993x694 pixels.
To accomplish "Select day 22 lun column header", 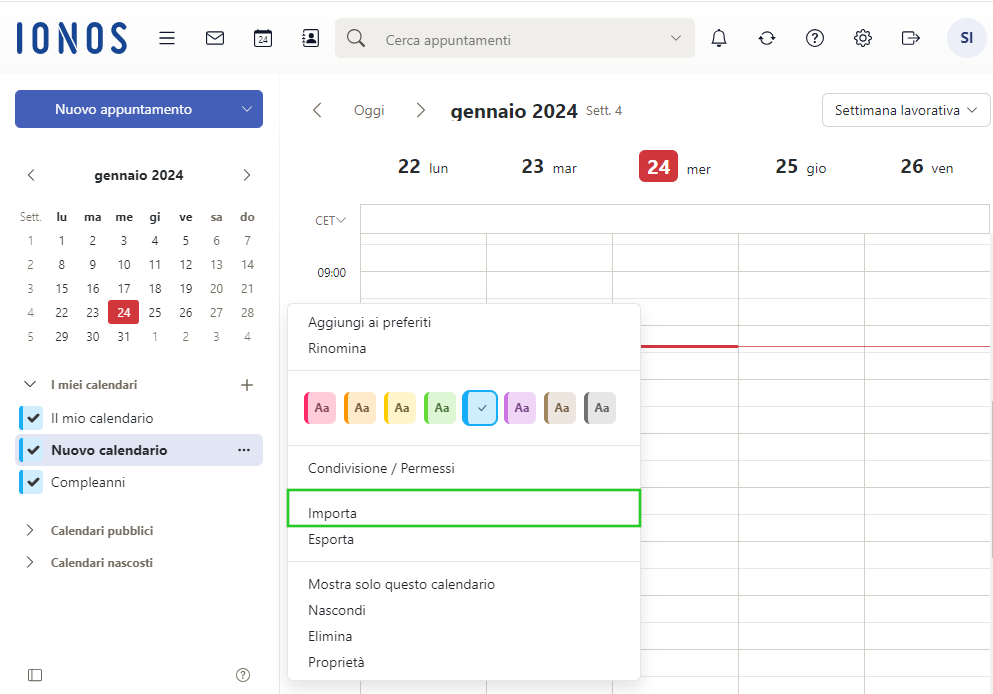I will click(x=423, y=167).
